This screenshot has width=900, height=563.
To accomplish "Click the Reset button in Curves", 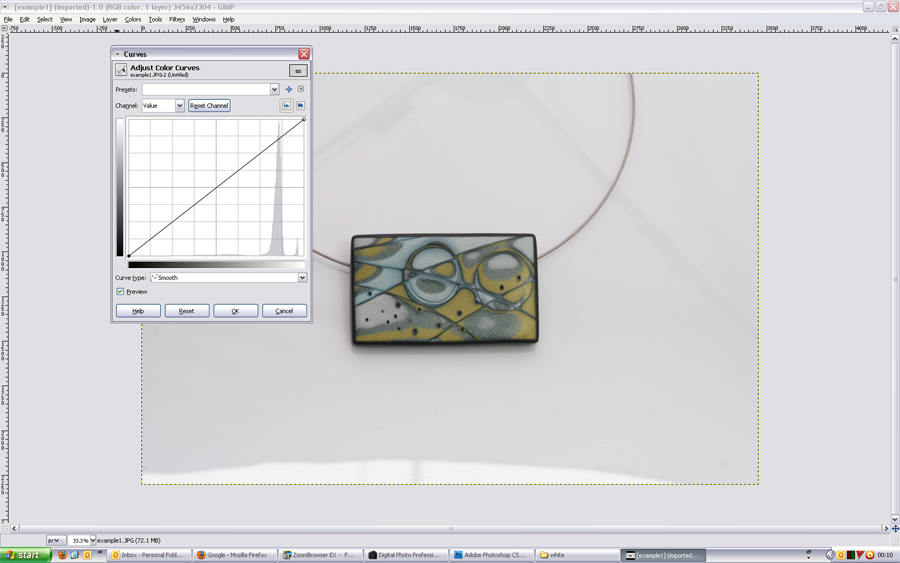I will point(187,311).
